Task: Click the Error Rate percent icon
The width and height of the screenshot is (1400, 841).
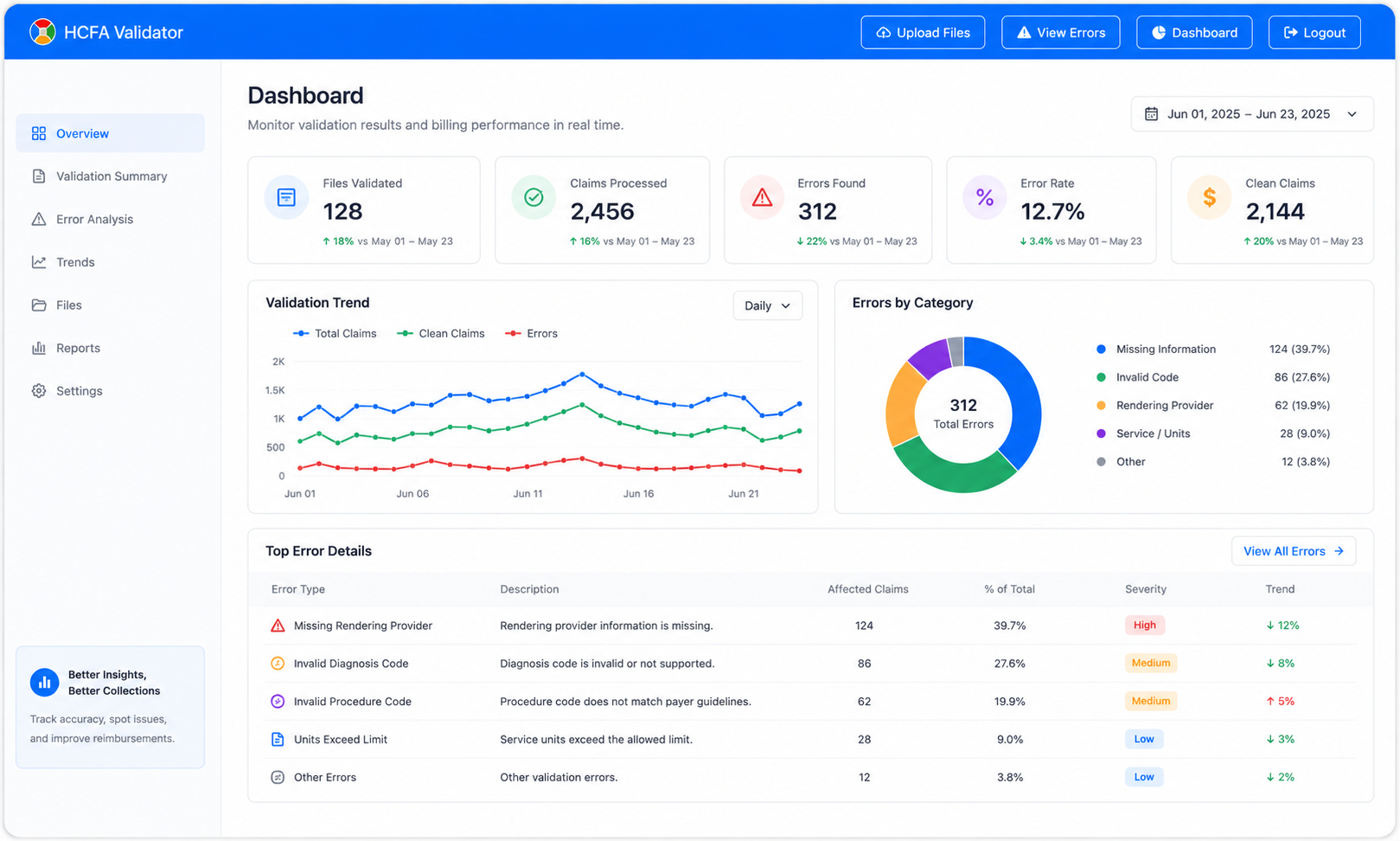Action: [985, 197]
